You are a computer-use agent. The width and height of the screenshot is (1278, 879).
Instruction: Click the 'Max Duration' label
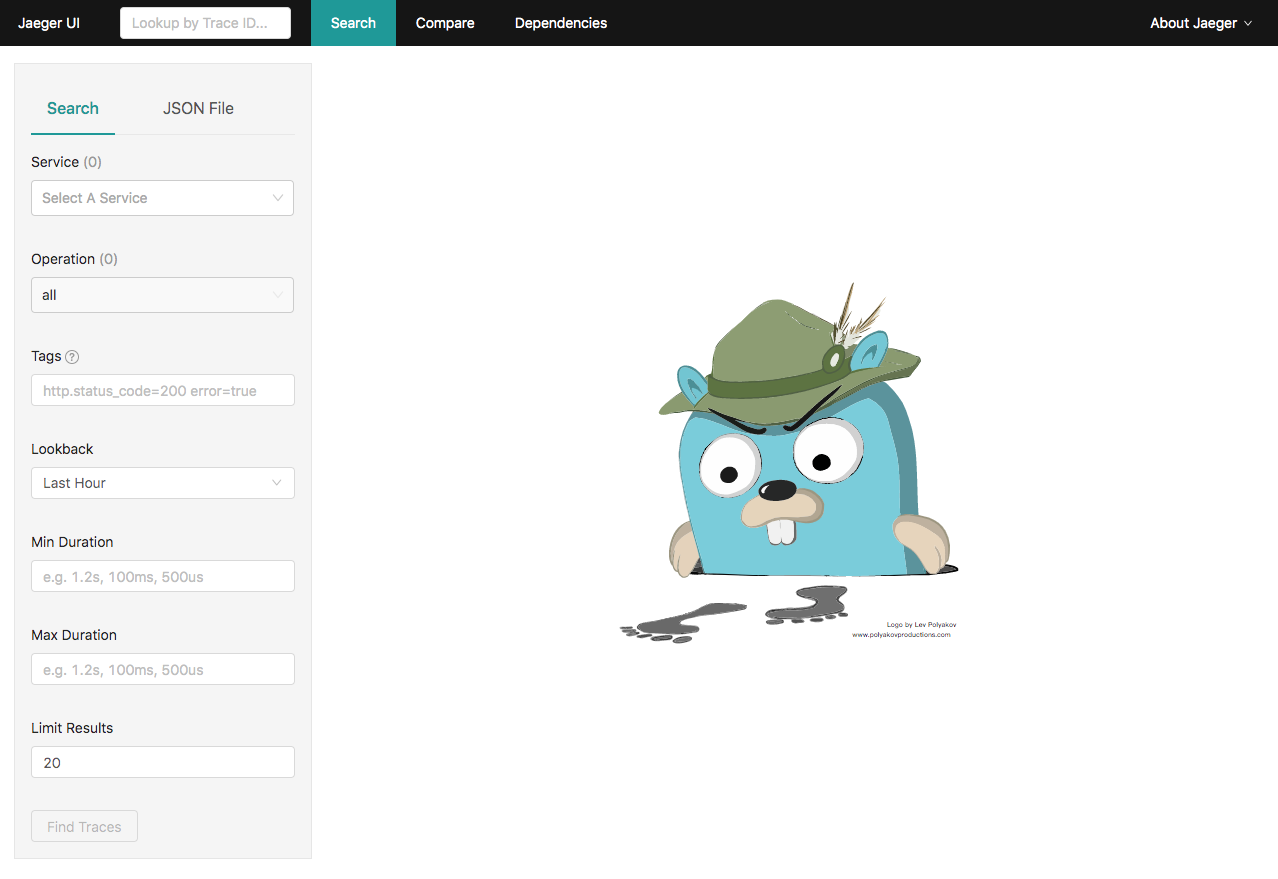click(74, 635)
